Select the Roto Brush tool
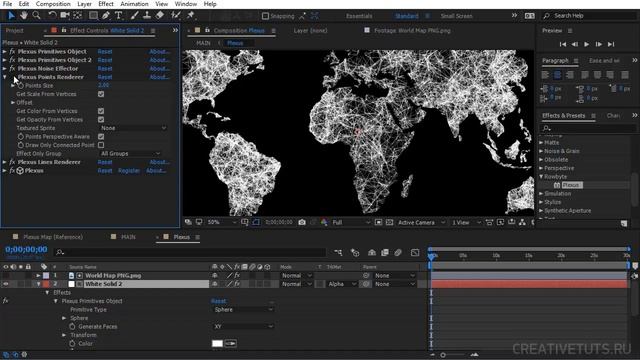This screenshot has width=640, height=360. coord(176,16)
